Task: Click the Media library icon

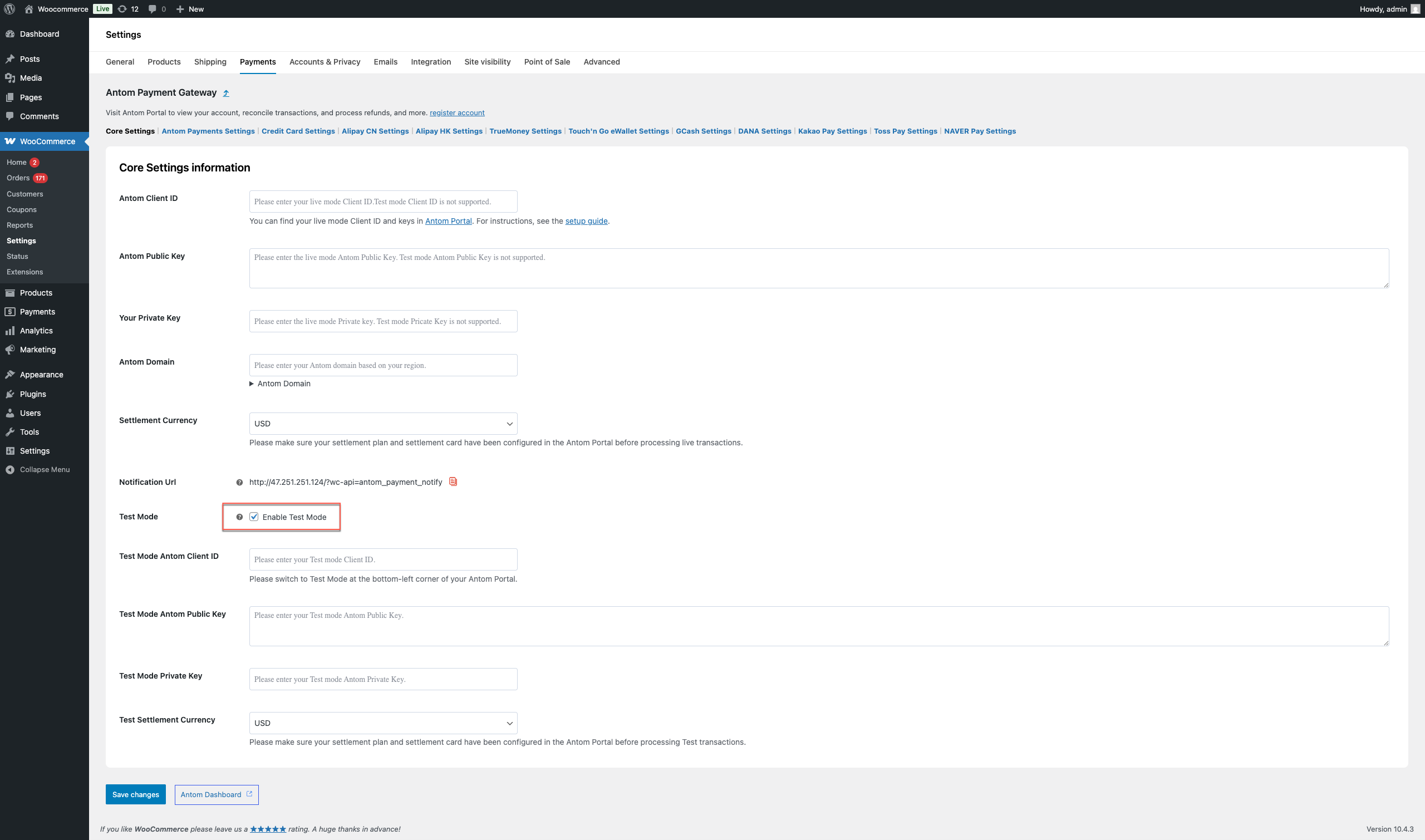Action: [10, 78]
